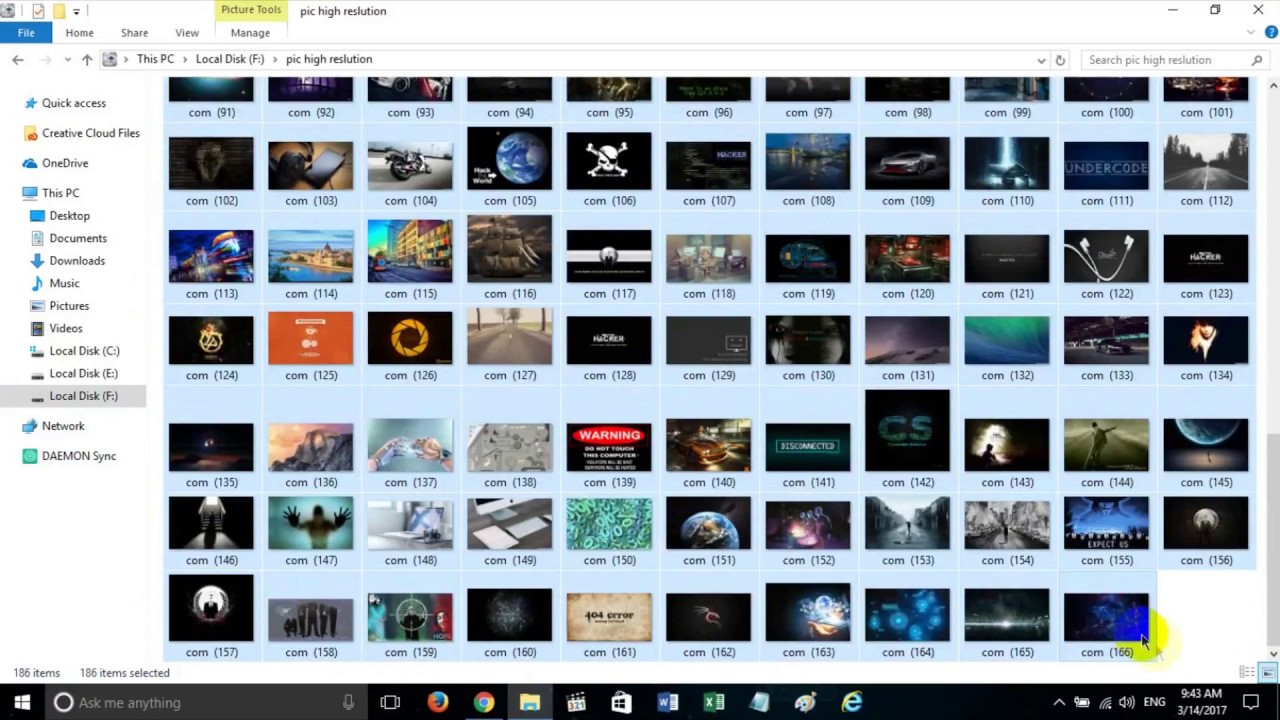Go back with the Back arrow
Viewport: 1280px width, 720px height.
[18, 60]
